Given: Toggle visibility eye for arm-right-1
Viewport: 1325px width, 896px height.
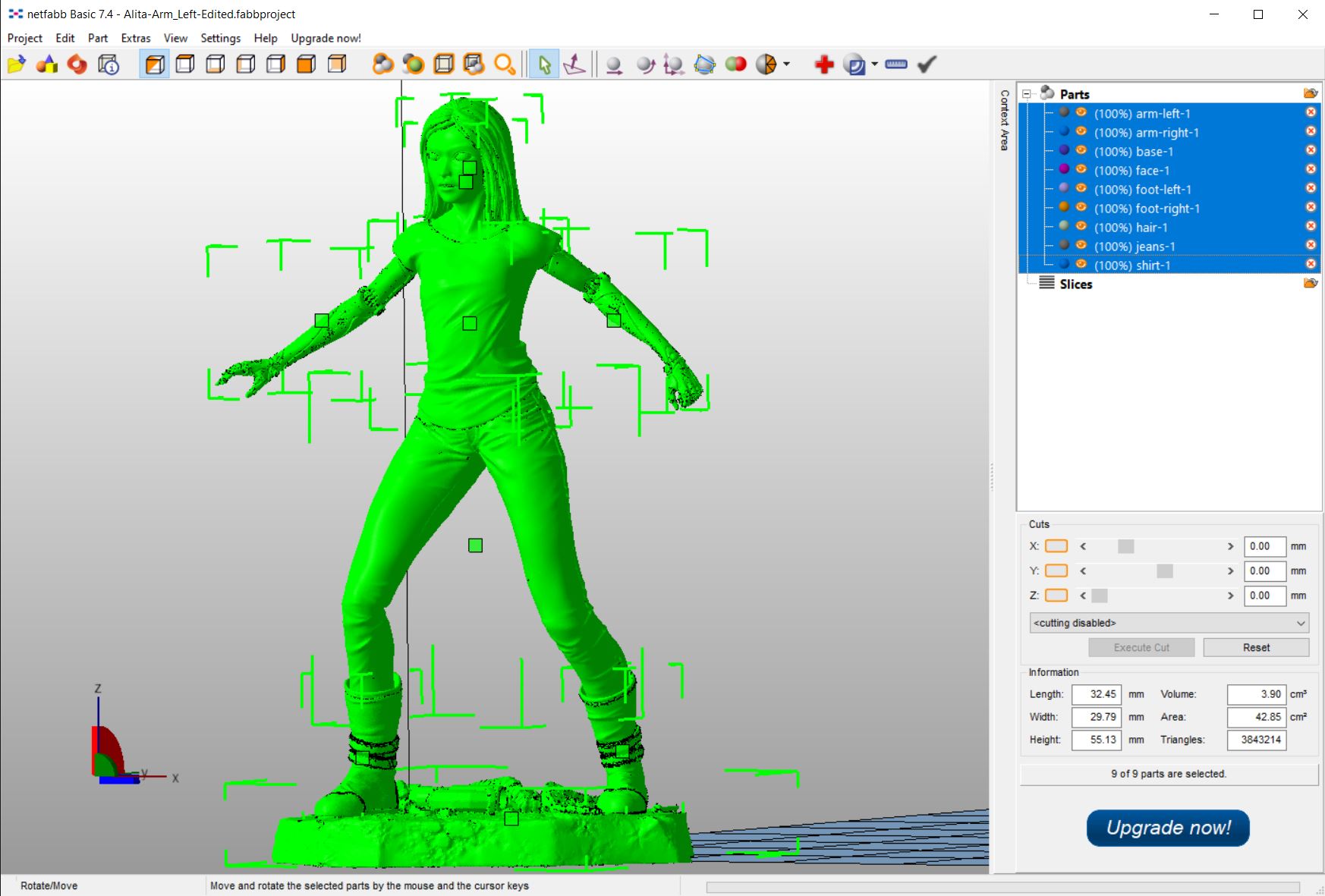Looking at the screenshot, I should 1081,131.
